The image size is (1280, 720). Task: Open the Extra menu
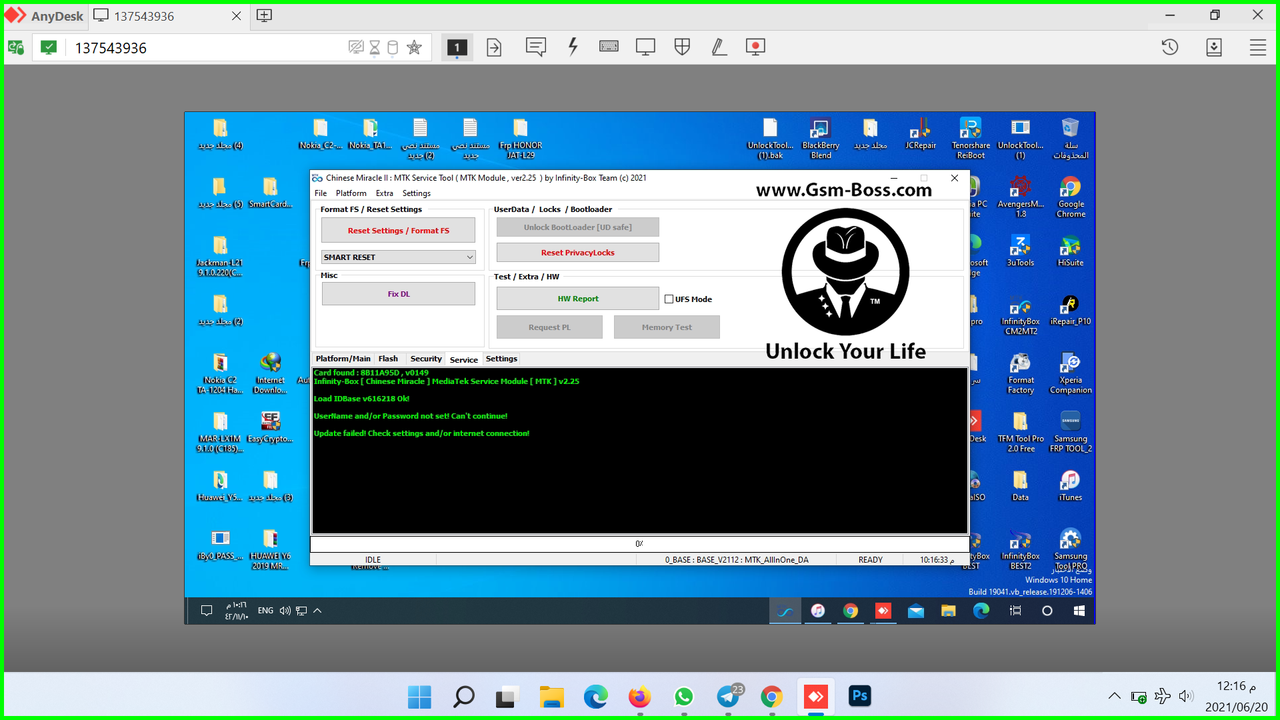coord(384,193)
